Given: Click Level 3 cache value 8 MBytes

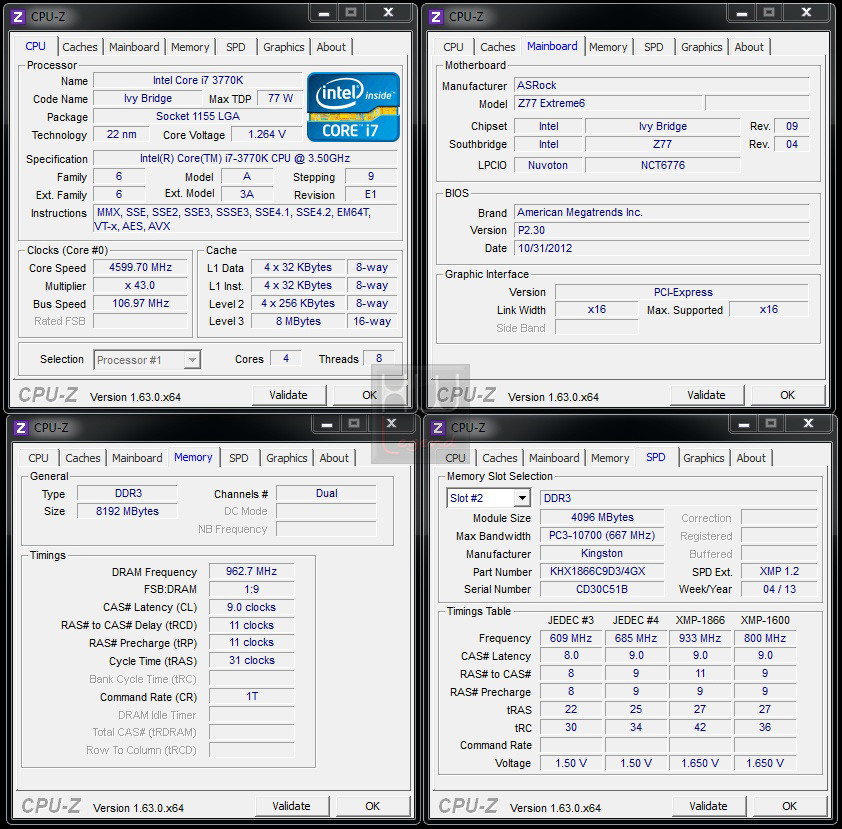Looking at the screenshot, I should [x=298, y=321].
